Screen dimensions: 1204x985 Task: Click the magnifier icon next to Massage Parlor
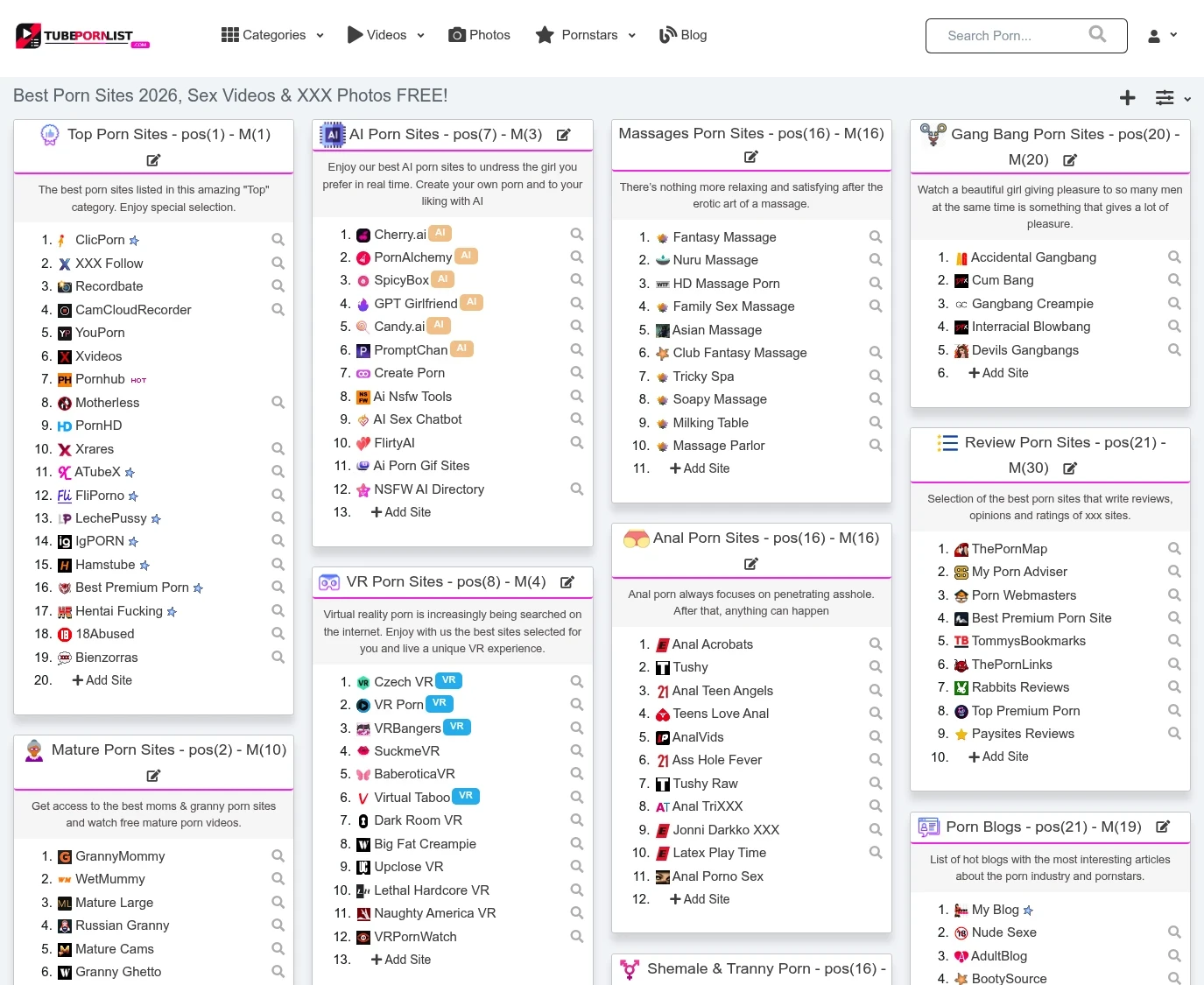[876, 446]
